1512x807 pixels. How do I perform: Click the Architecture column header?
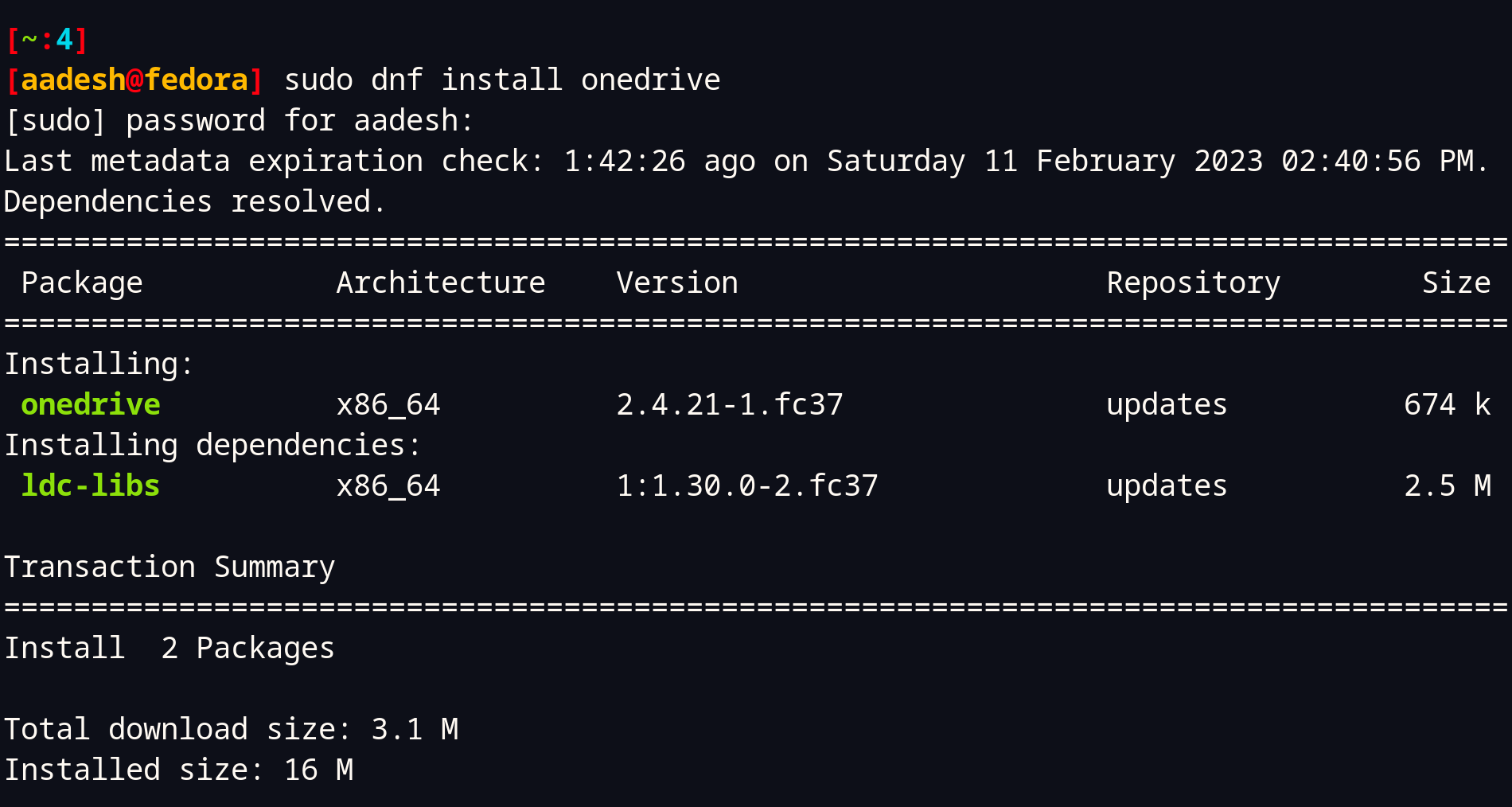coord(441,283)
